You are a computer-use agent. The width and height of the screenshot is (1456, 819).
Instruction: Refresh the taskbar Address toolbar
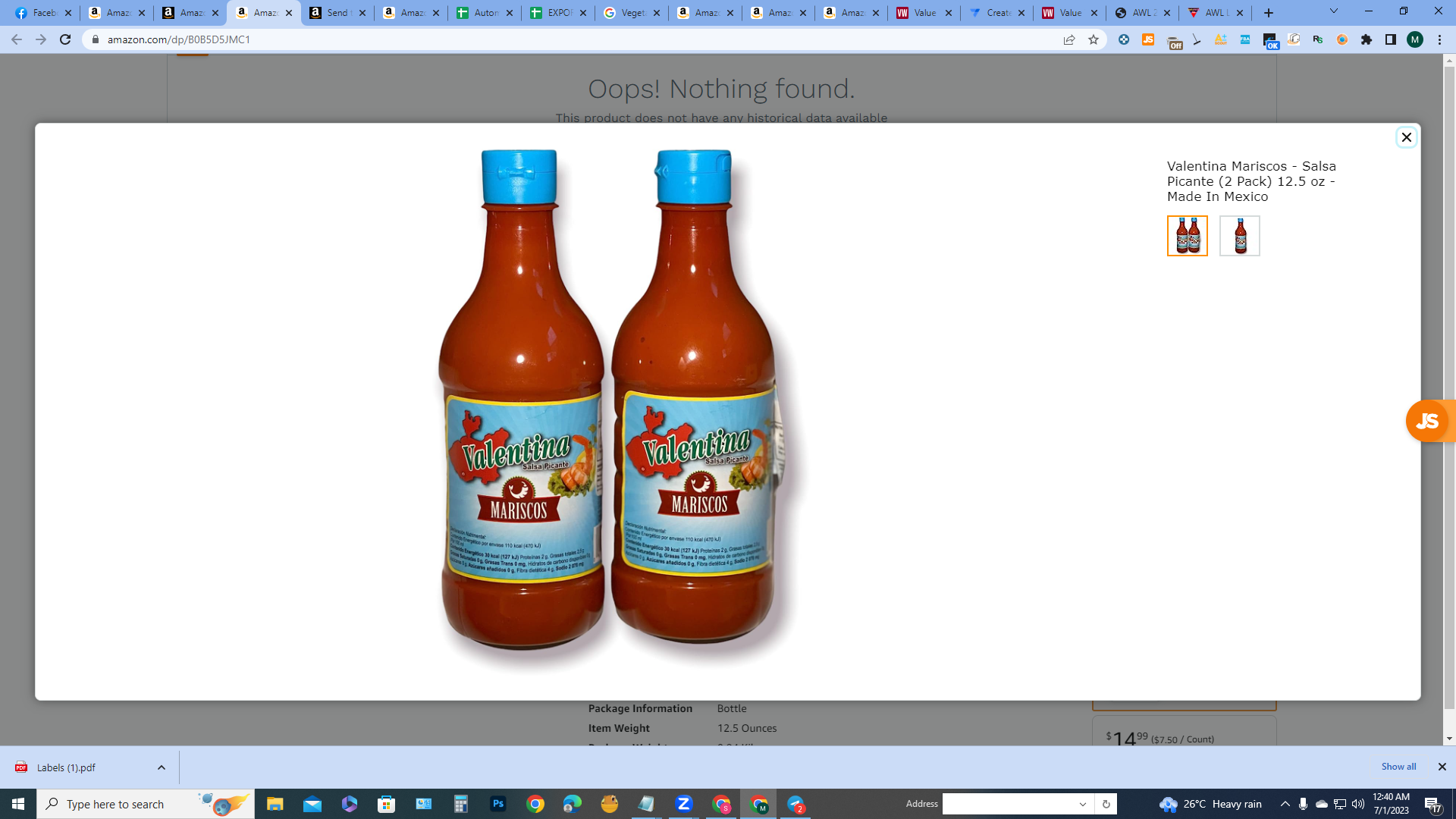coord(1106,804)
